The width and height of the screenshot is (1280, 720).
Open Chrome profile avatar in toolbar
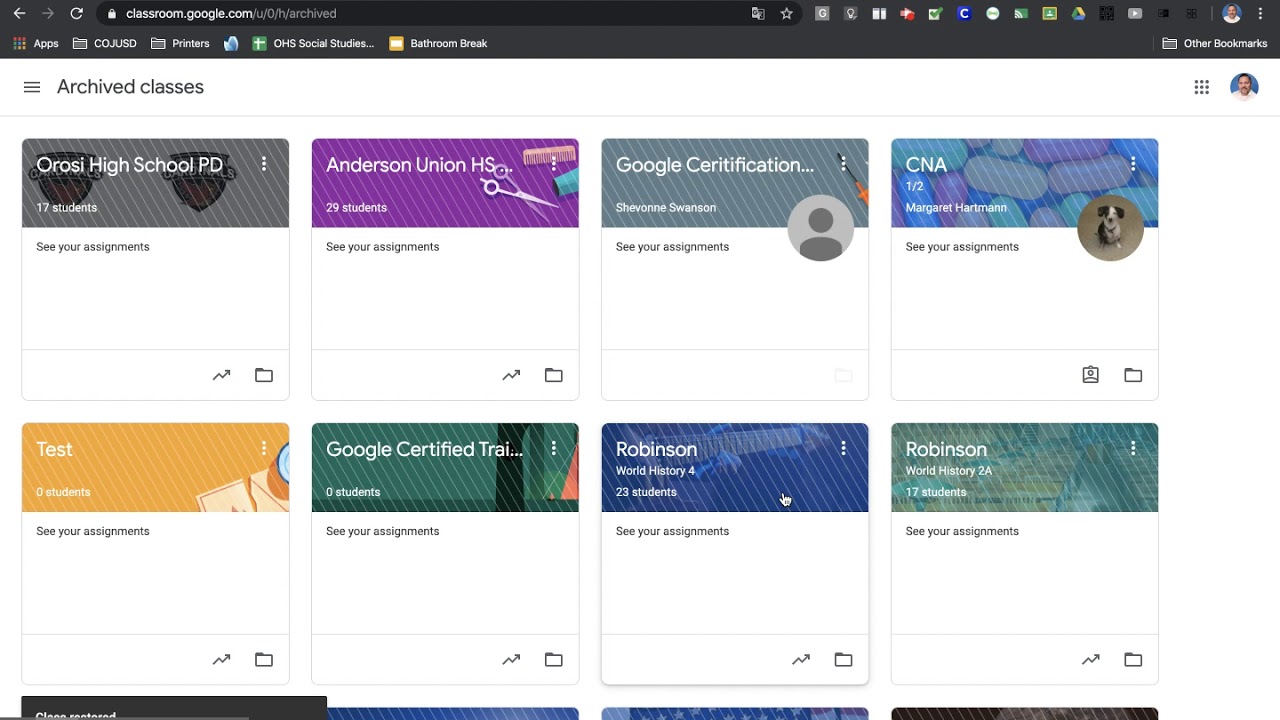[x=1232, y=14]
